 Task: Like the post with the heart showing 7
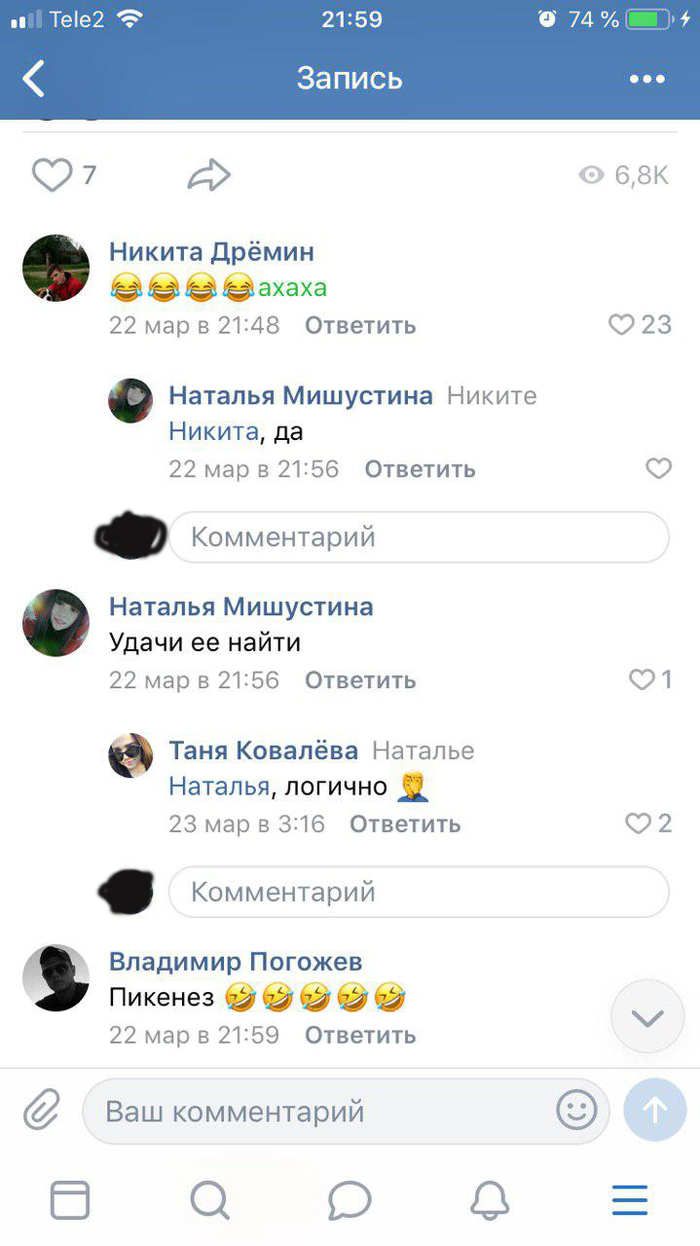(52, 176)
